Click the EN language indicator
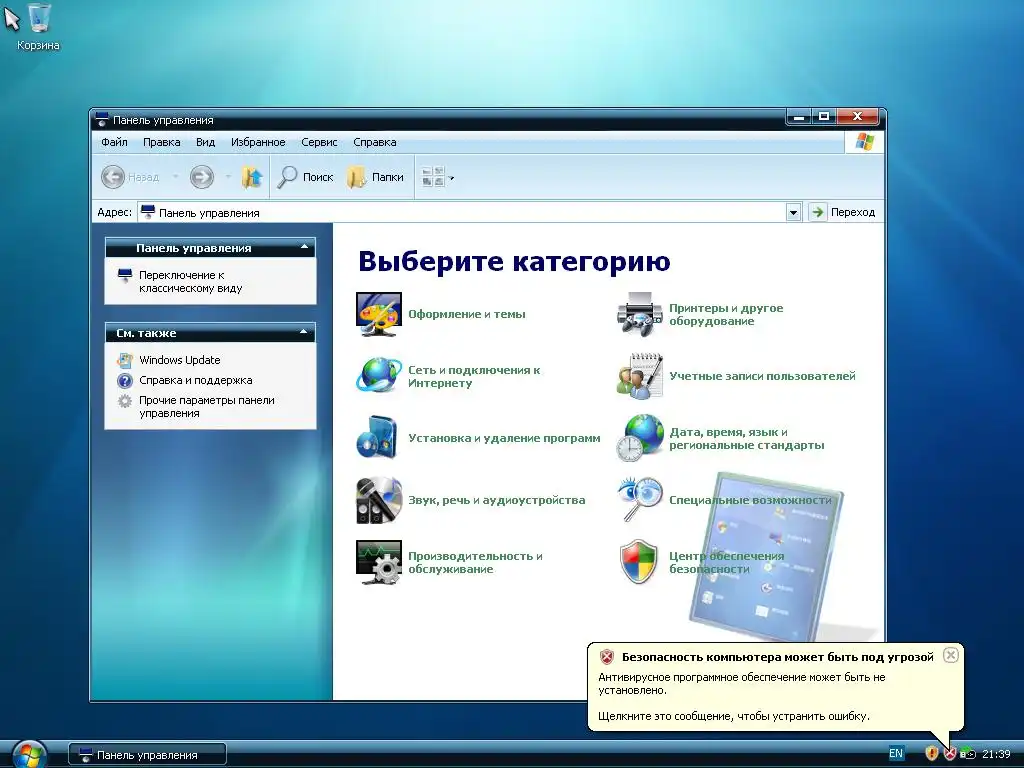This screenshot has height=768, width=1024. pyautogui.click(x=896, y=754)
